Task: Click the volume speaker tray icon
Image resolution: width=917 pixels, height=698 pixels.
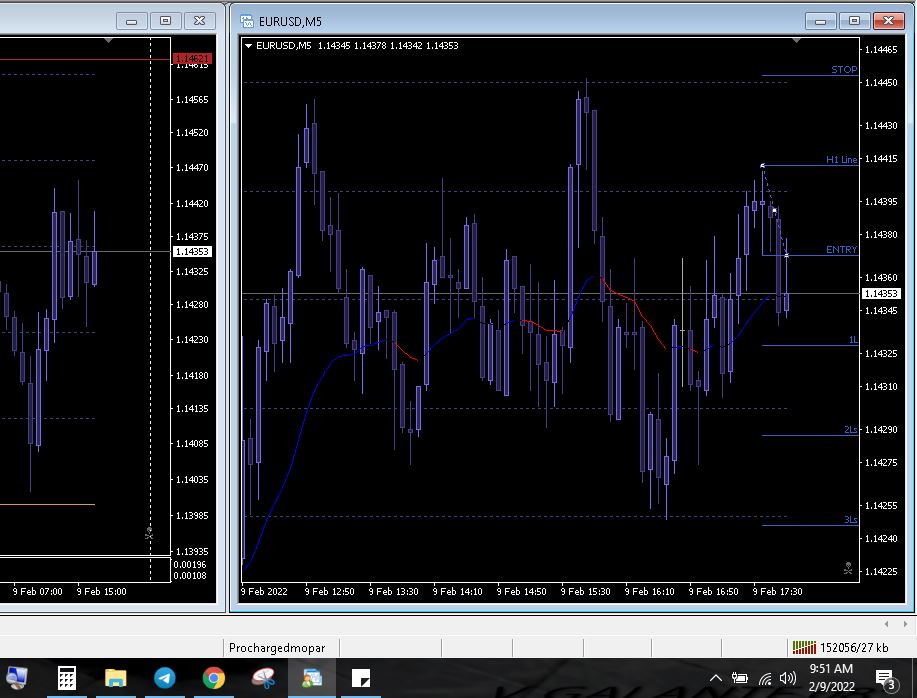Action: (x=788, y=679)
